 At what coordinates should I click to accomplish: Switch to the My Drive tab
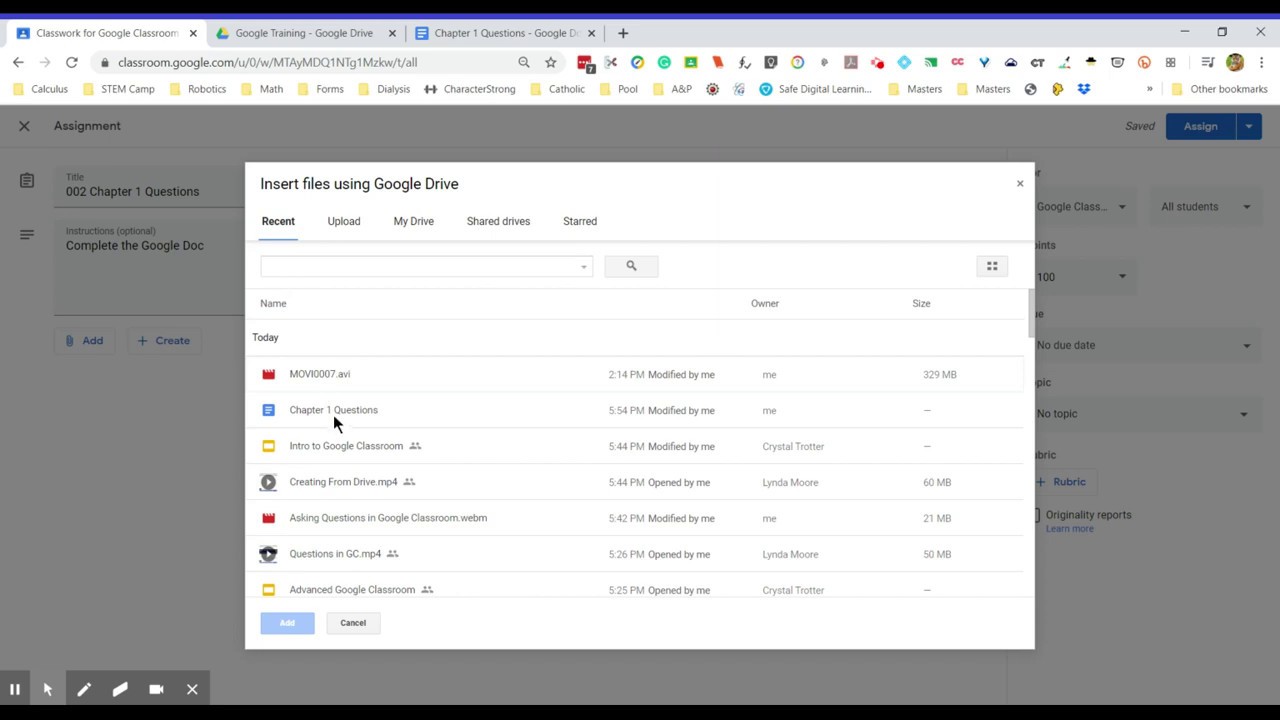[413, 221]
